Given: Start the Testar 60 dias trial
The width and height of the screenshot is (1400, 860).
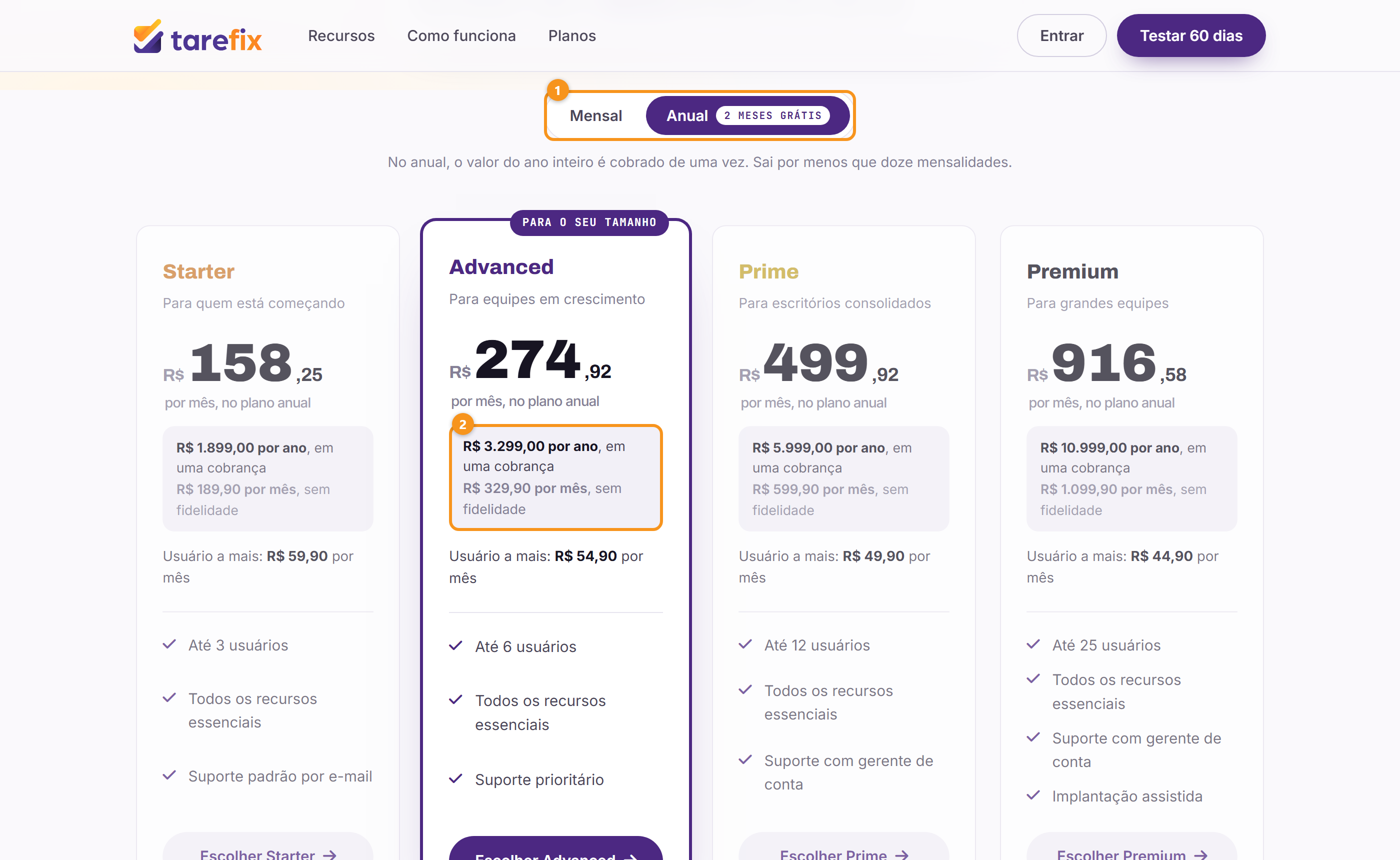Looking at the screenshot, I should coord(1190,36).
